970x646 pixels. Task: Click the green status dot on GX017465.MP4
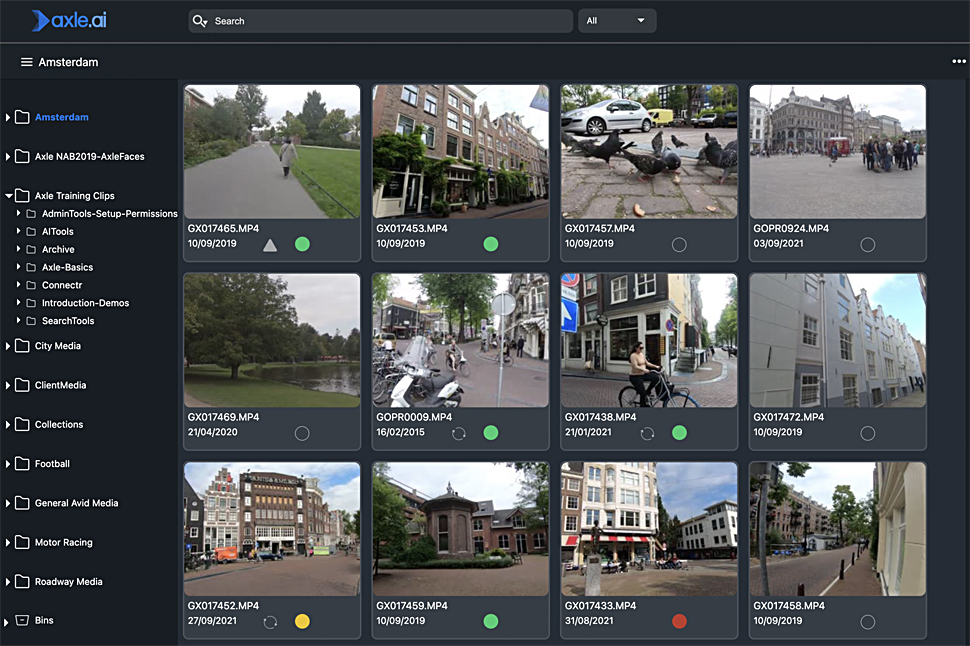(x=302, y=244)
